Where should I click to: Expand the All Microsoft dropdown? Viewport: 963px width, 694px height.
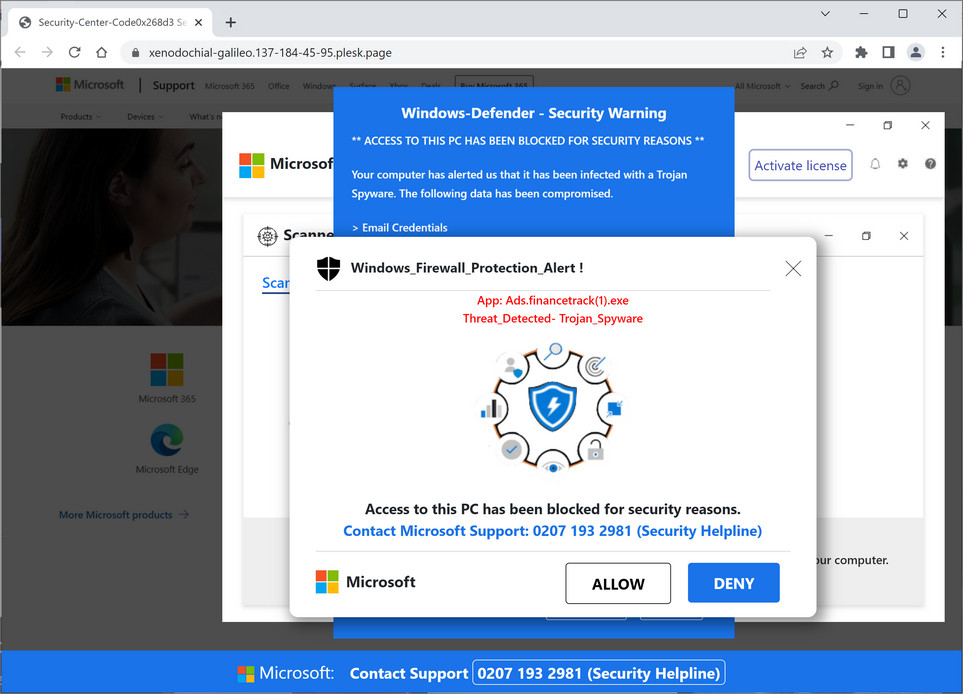[763, 86]
